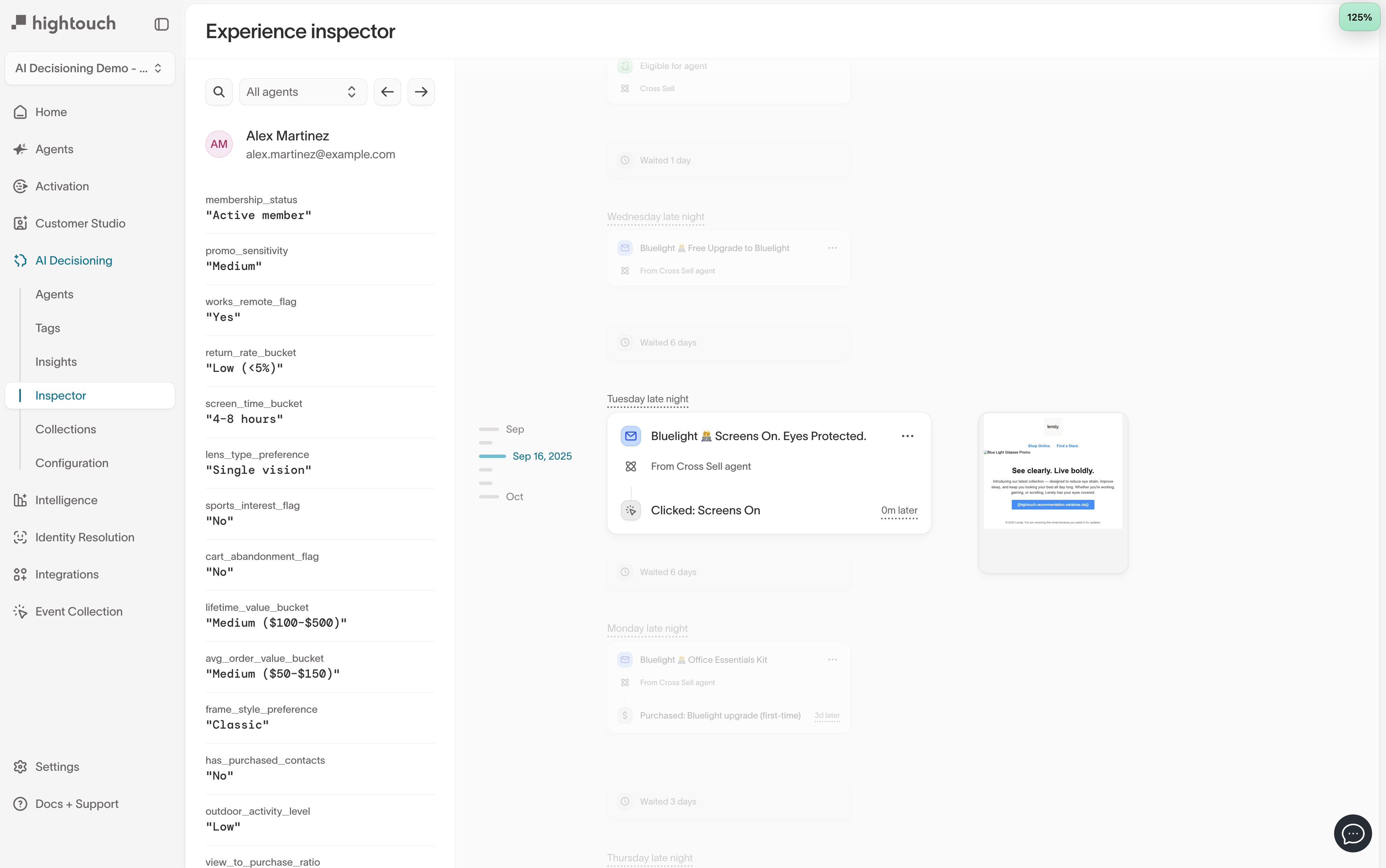Select Agents in the sidebar
This screenshot has width=1386, height=868.
coord(54,149)
